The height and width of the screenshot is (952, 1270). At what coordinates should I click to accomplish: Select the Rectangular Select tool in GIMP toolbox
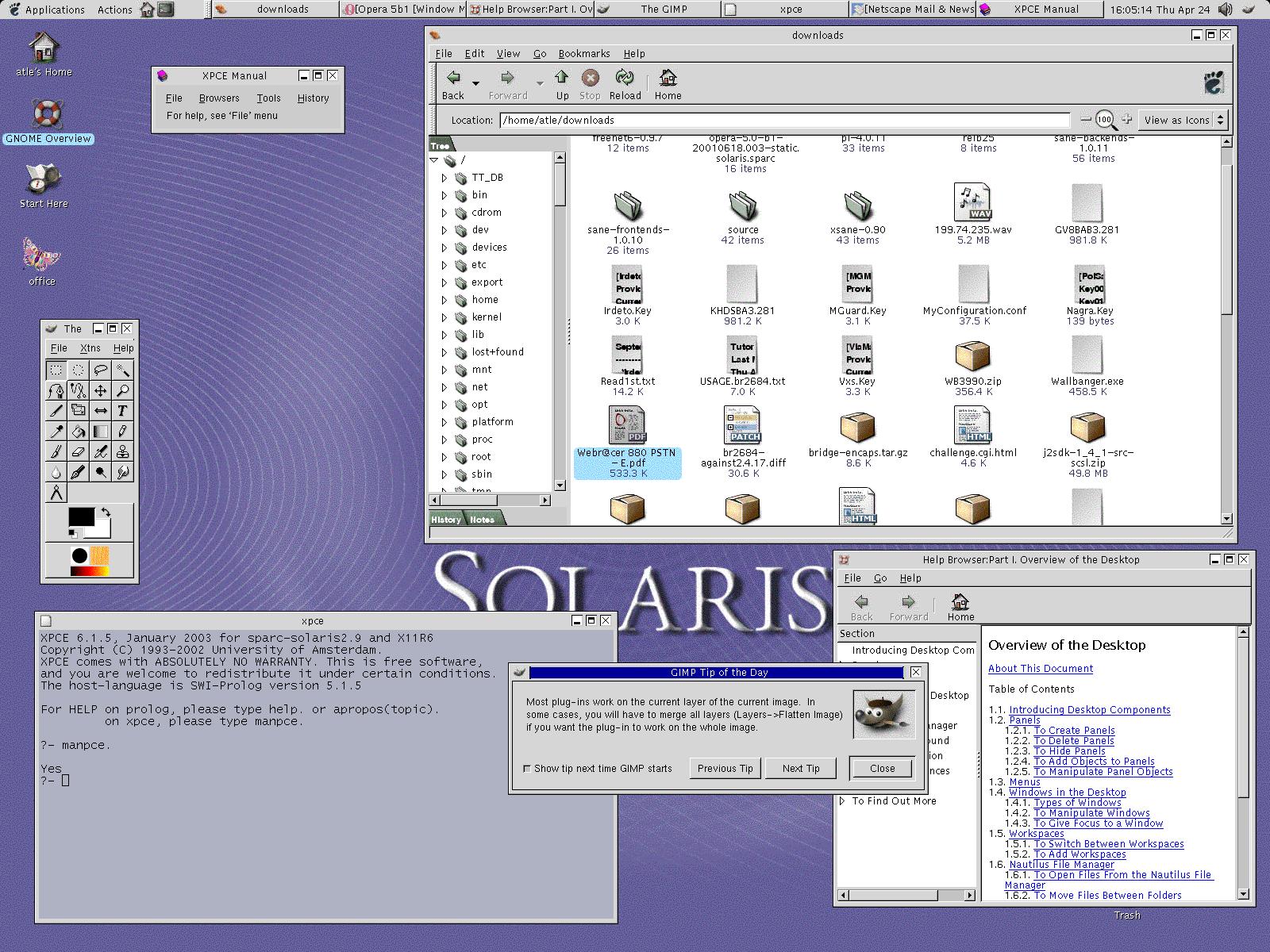[x=56, y=370]
